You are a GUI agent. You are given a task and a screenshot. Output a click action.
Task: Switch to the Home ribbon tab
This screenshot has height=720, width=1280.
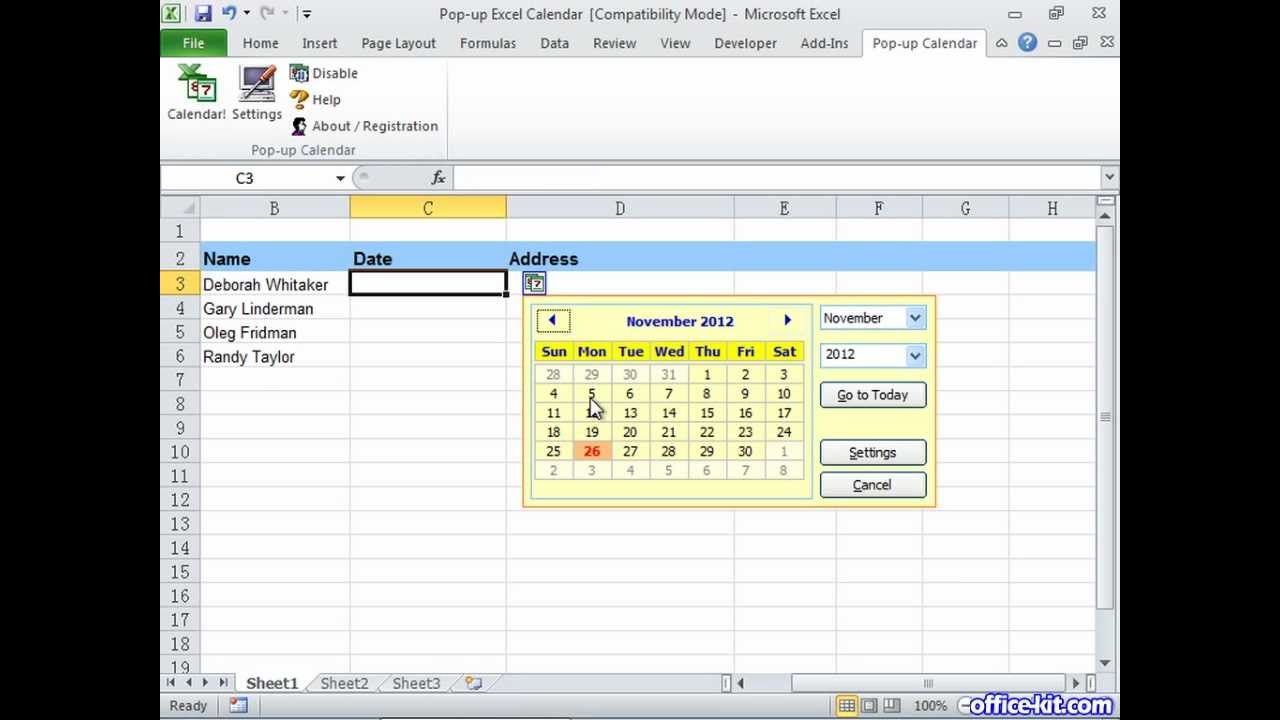260,43
